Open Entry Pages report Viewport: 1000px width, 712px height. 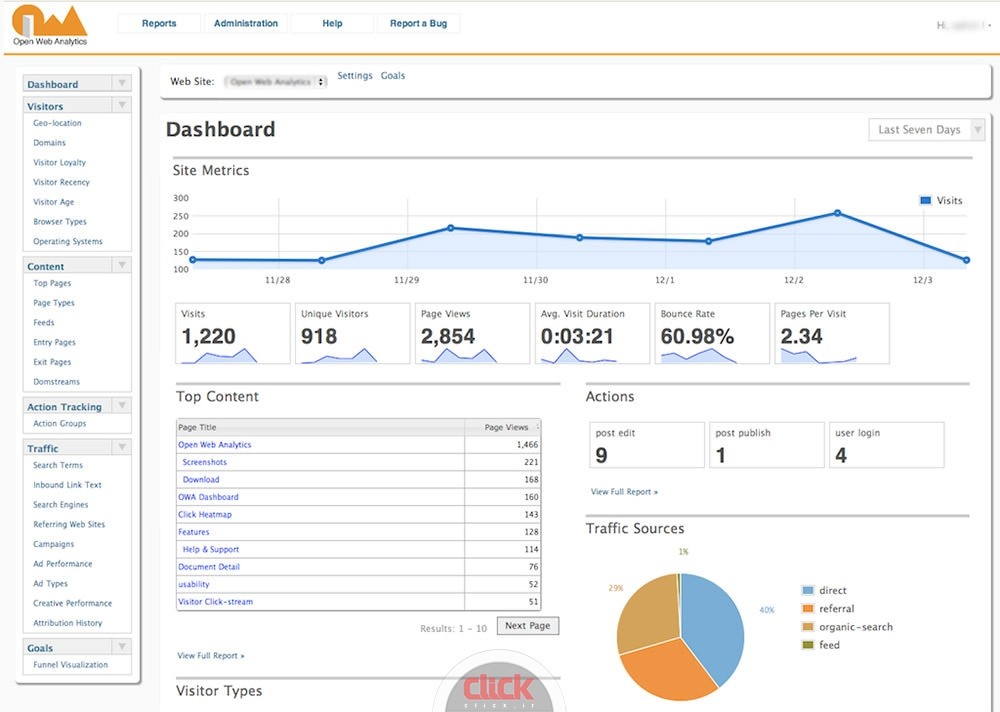click(x=54, y=343)
